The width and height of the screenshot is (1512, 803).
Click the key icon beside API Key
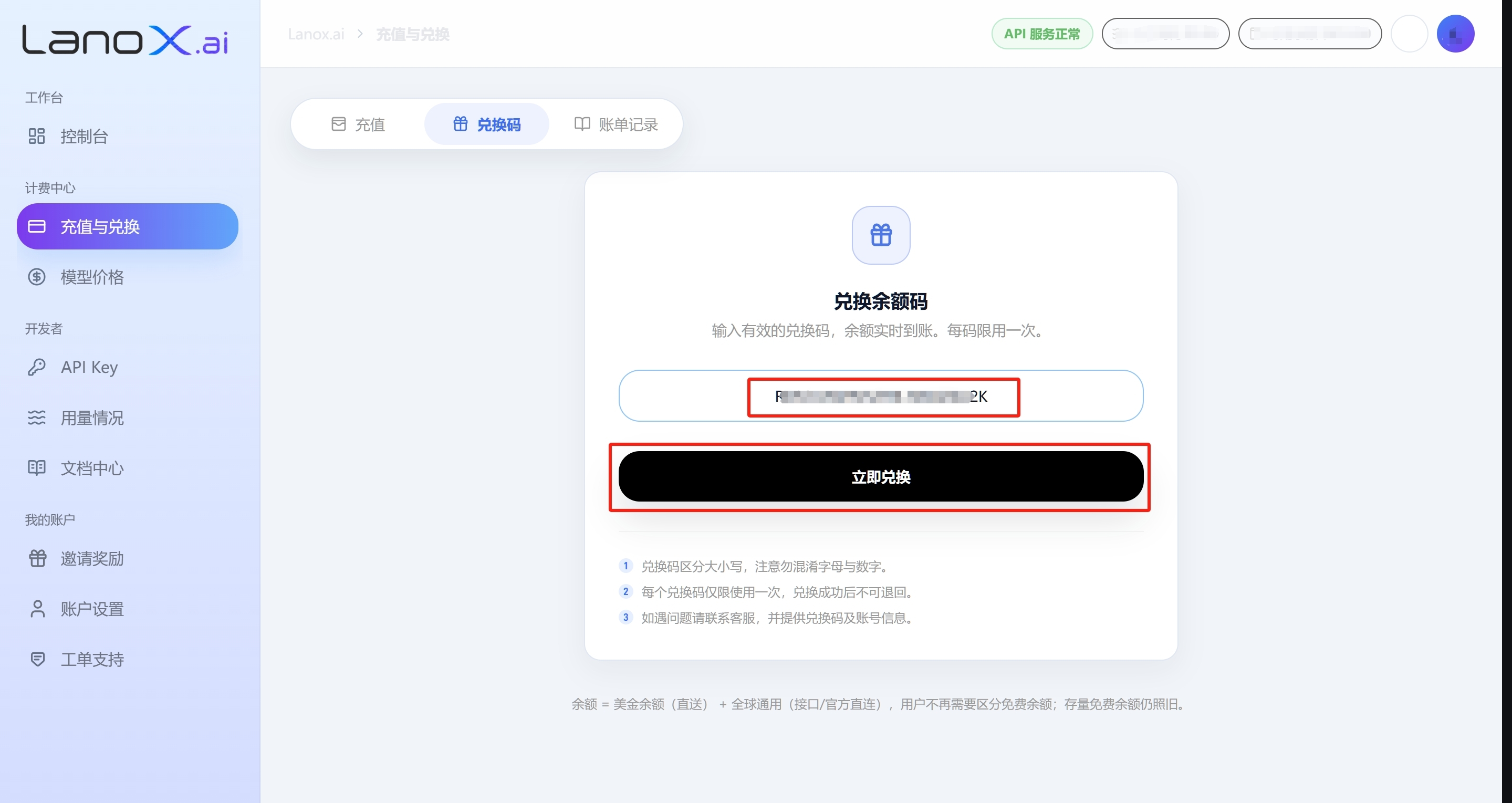click(36, 368)
